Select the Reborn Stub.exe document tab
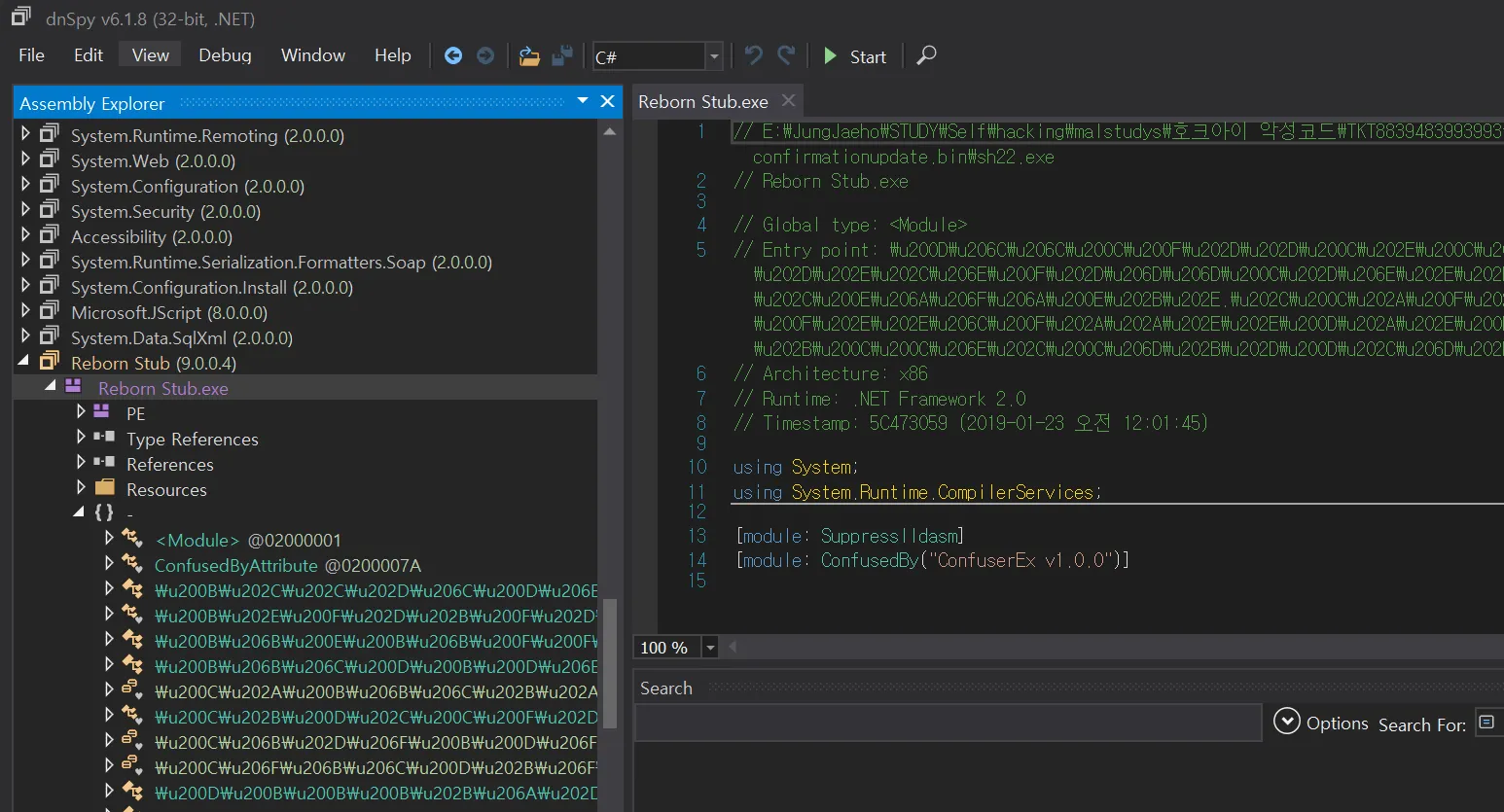The width and height of the screenshot is (1504, 812). (702, 102)
